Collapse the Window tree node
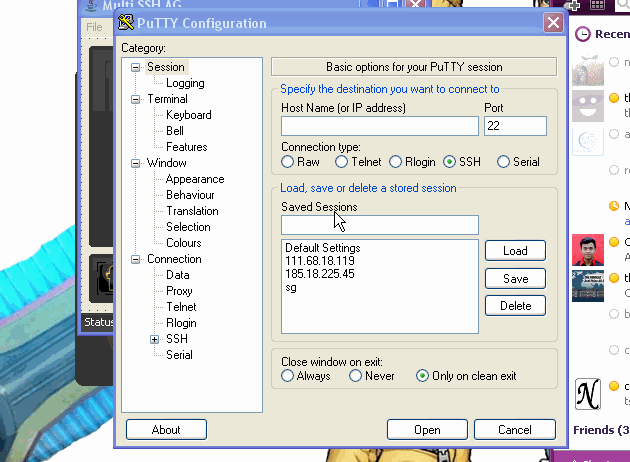 [x=135, y=163]
